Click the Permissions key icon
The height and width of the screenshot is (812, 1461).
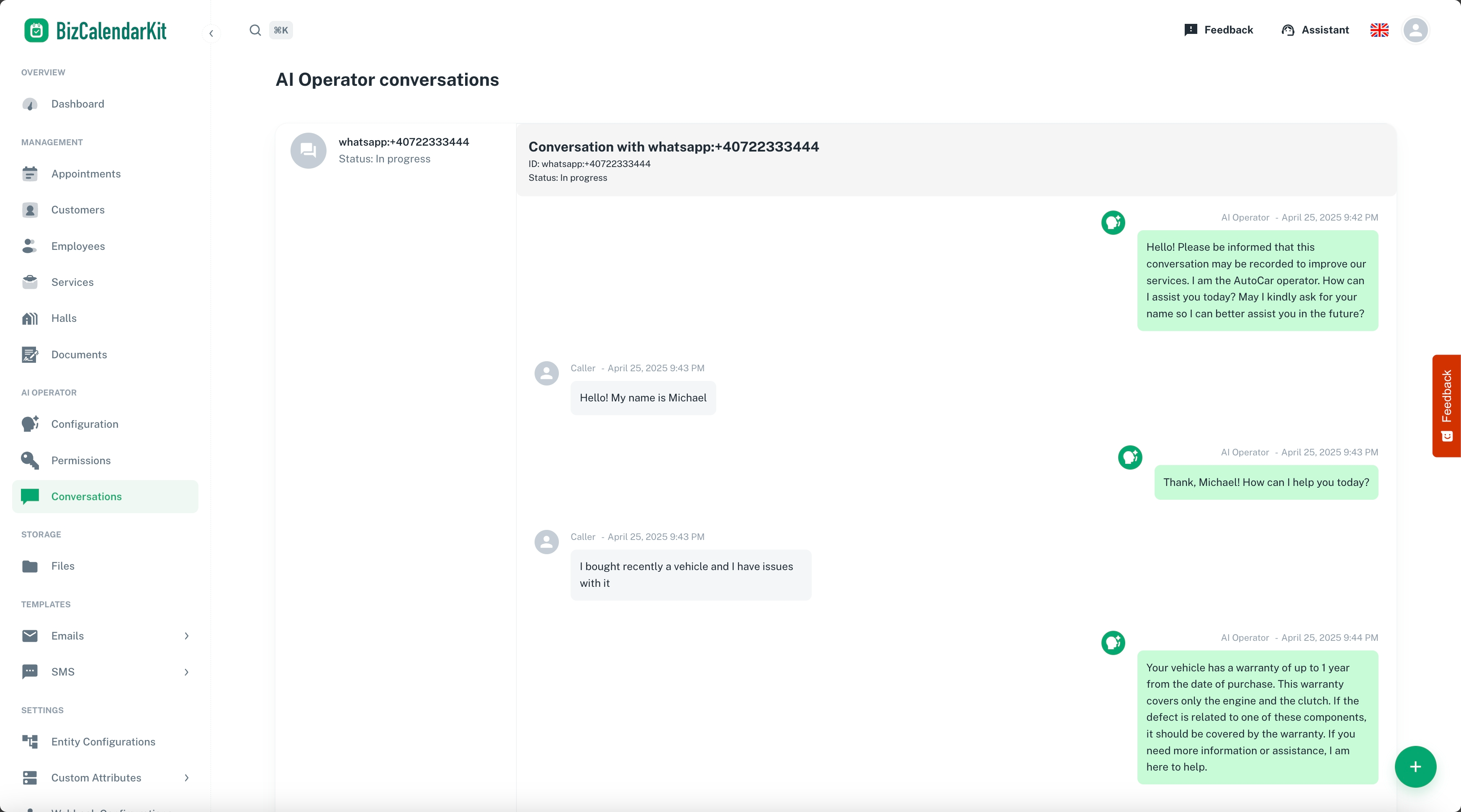[x=30, y=460]
